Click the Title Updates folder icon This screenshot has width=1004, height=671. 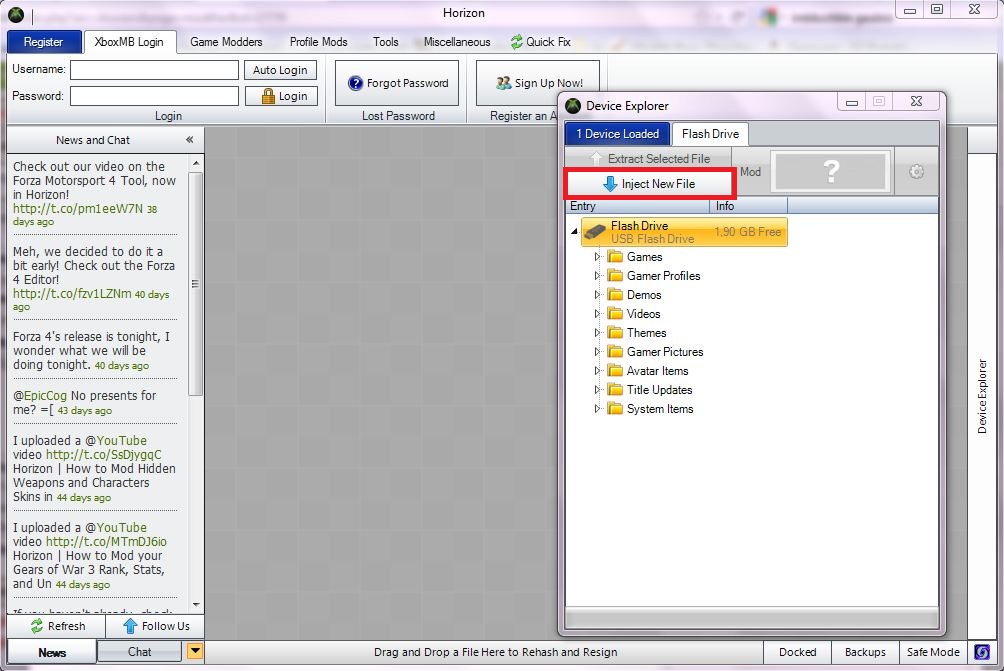(615, 390)
